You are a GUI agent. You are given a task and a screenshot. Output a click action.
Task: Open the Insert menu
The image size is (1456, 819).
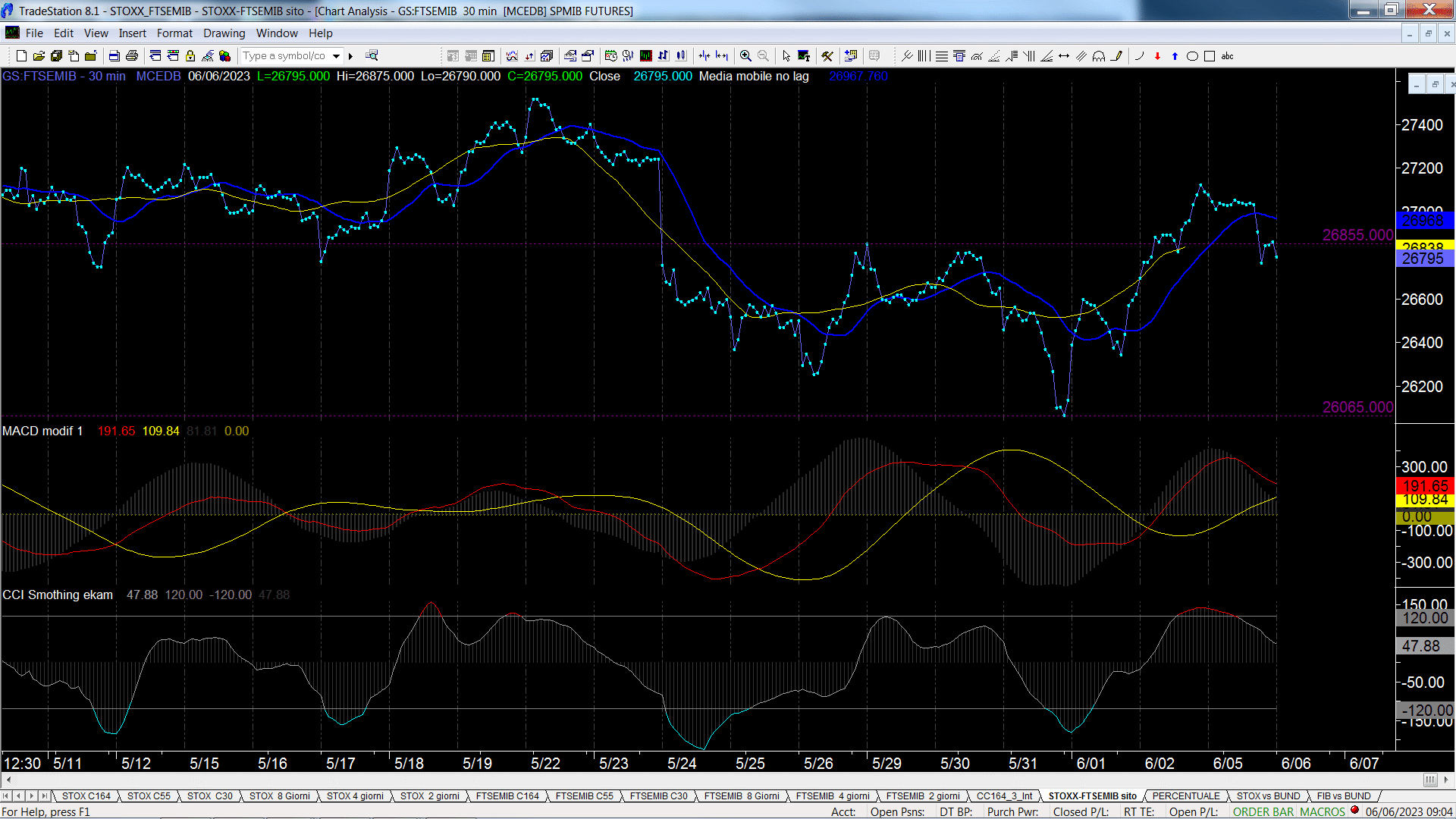tap(132, 33)
